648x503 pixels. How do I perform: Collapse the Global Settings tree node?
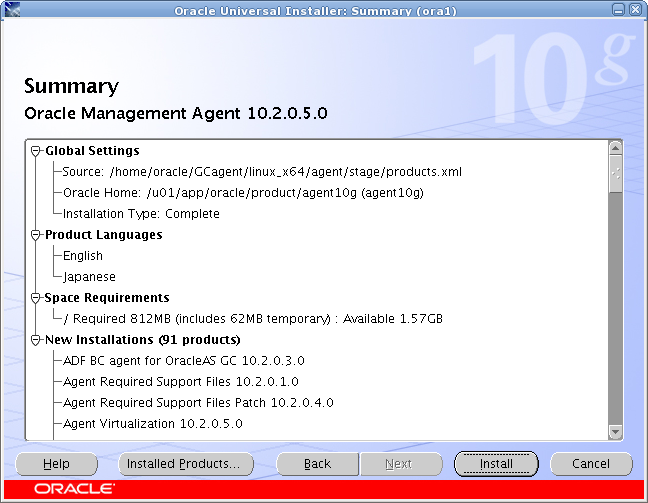[x=36, y=151]
